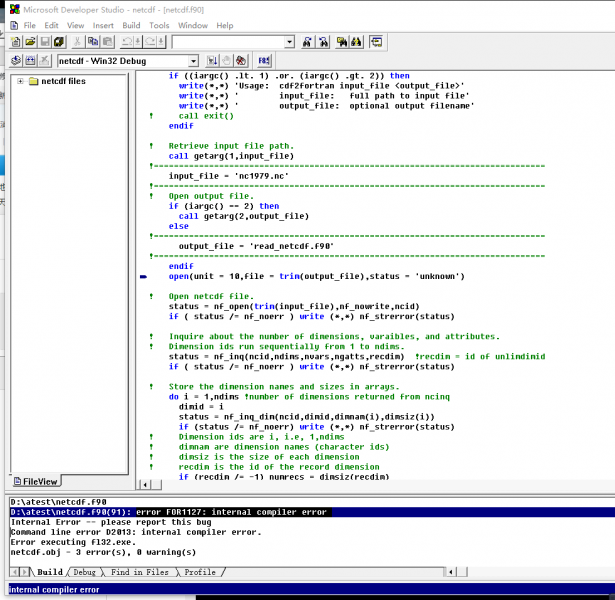This screenshot has height=600, width=615.
Task: Click the Build project icon in build toolbar
Action: click(x=31, y=62)
